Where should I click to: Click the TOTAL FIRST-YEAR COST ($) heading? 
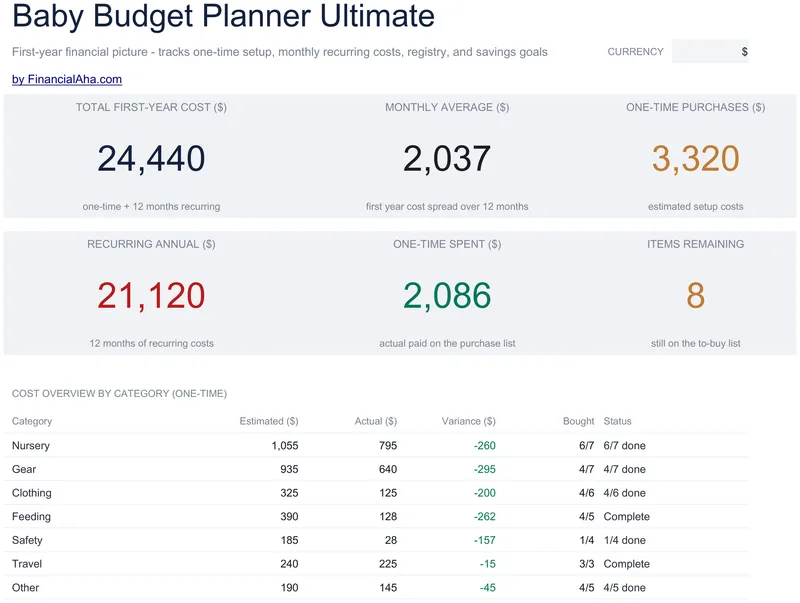click(152, 107)
